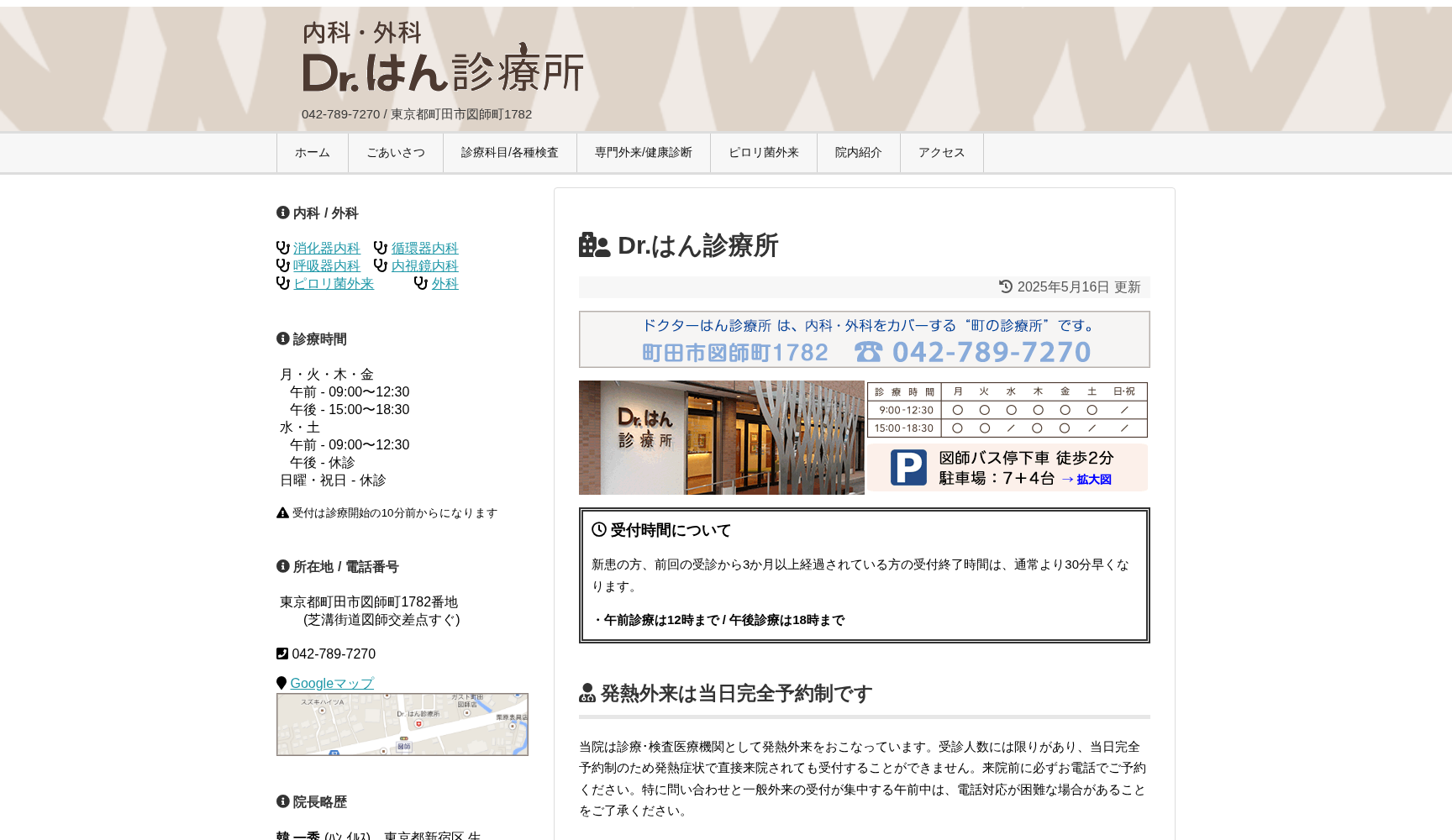
Task: Click the map pin icon near Googleマップ
Action: (x=281, y=682)
